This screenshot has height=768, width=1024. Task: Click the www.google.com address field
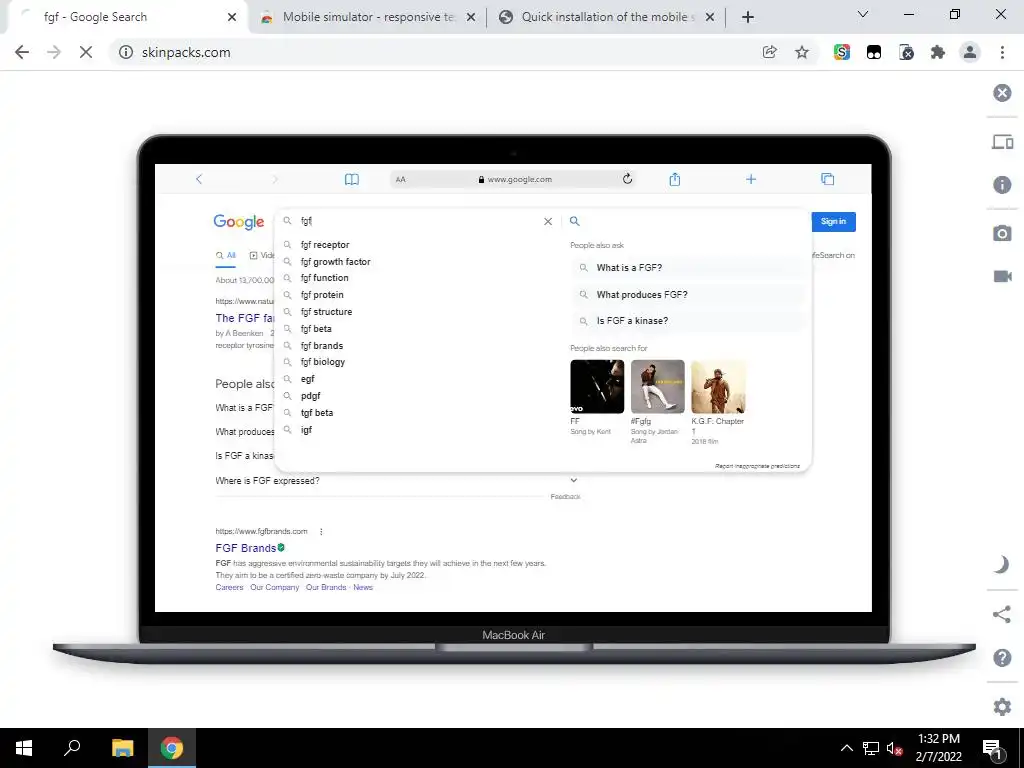(515, 179)
